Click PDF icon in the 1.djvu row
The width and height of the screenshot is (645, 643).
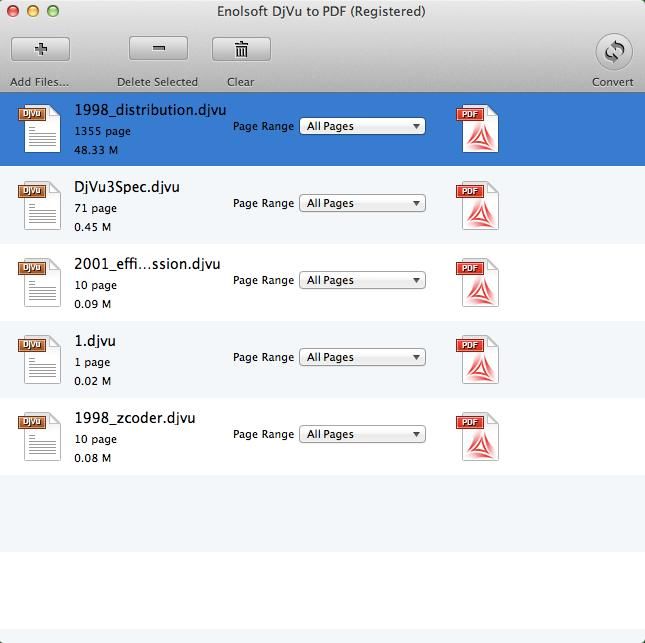(479, 360)
